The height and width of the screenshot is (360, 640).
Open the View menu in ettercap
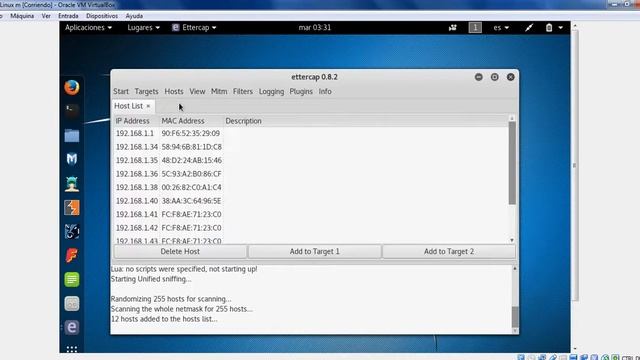[x=197, y=91]
